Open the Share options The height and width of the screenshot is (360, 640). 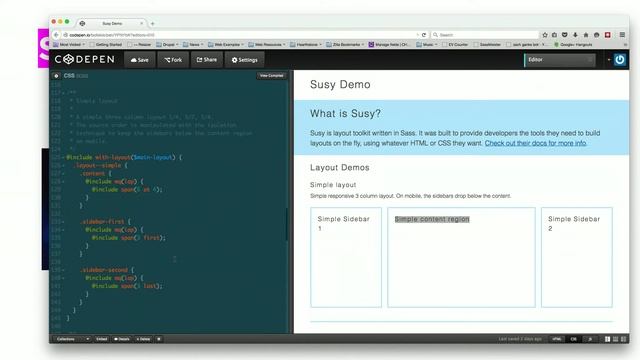coord(207,60)
